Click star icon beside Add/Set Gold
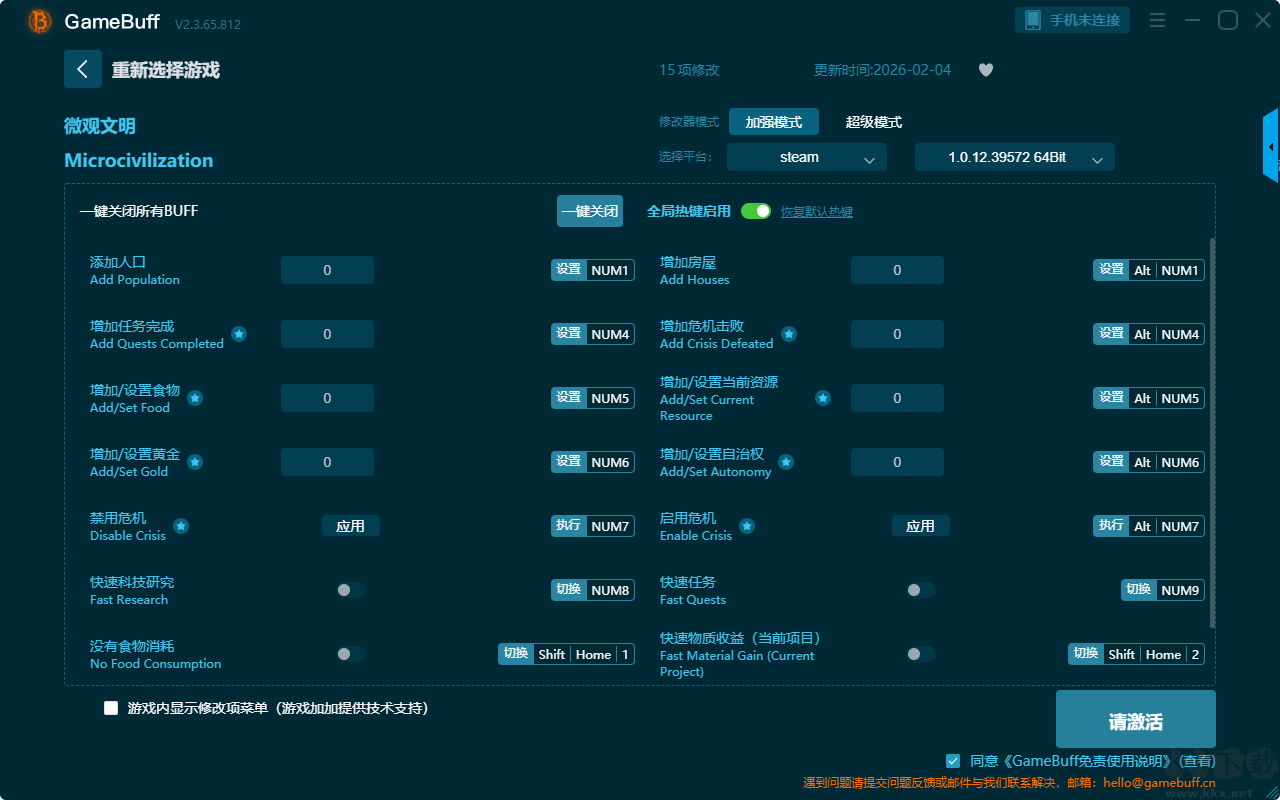Image resolution: width=1280 pixels, height=800 pixels. coord(195,462)
